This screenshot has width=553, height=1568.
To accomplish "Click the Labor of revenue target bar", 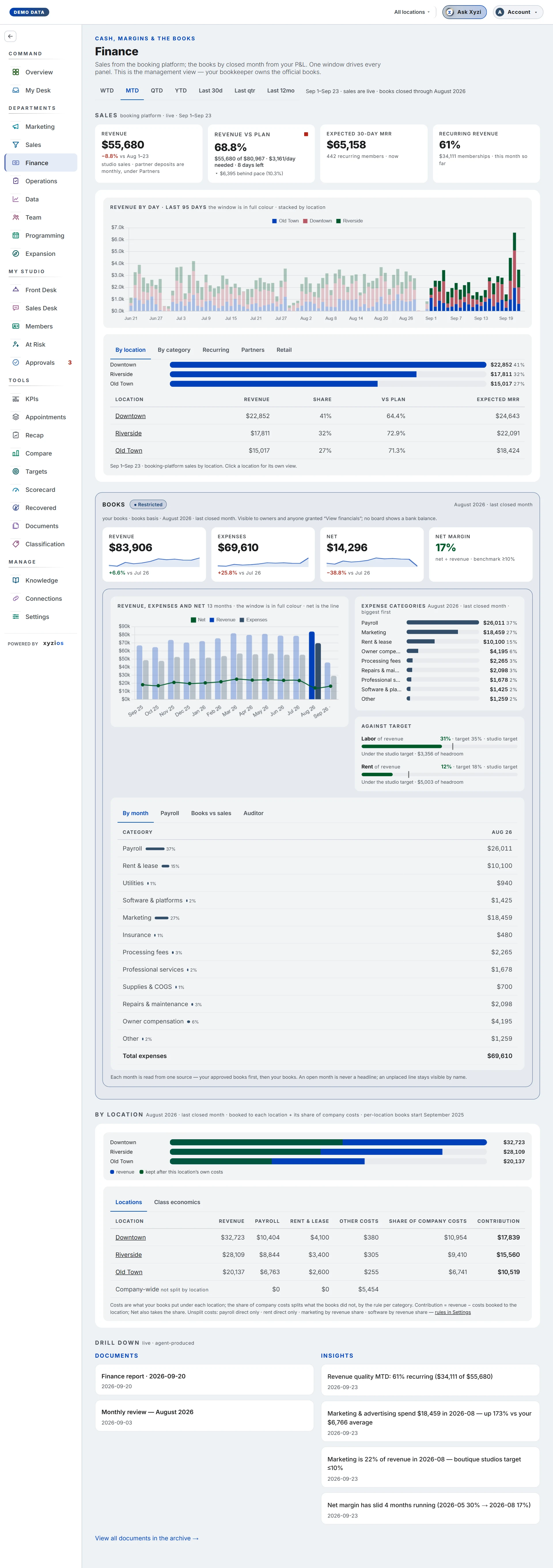I will pos(439,746).
